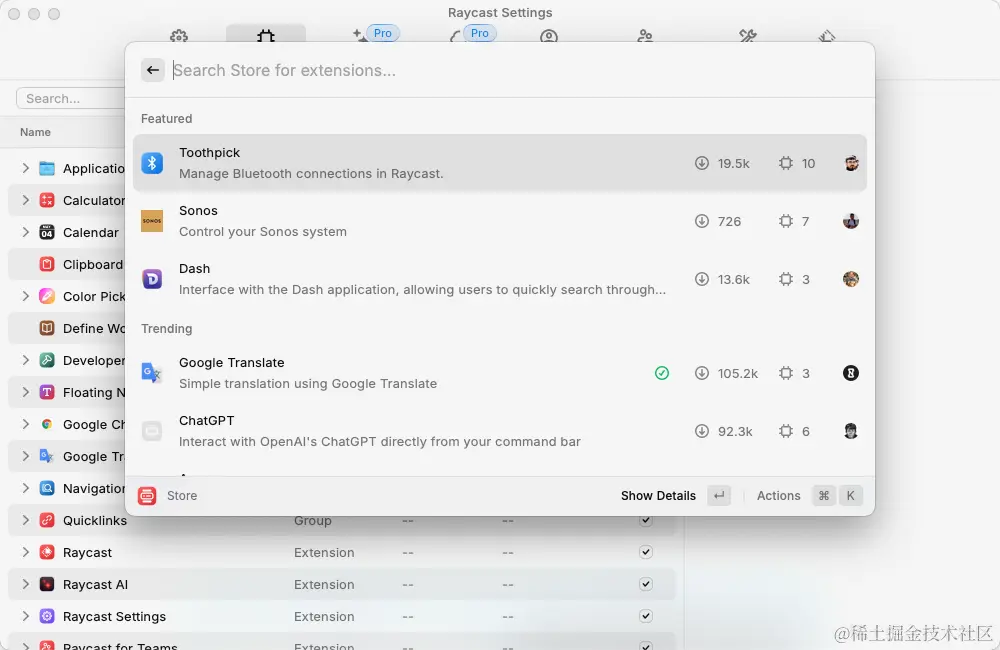
Task: Open the Advanced settings tab
Action: coord(747,36)
